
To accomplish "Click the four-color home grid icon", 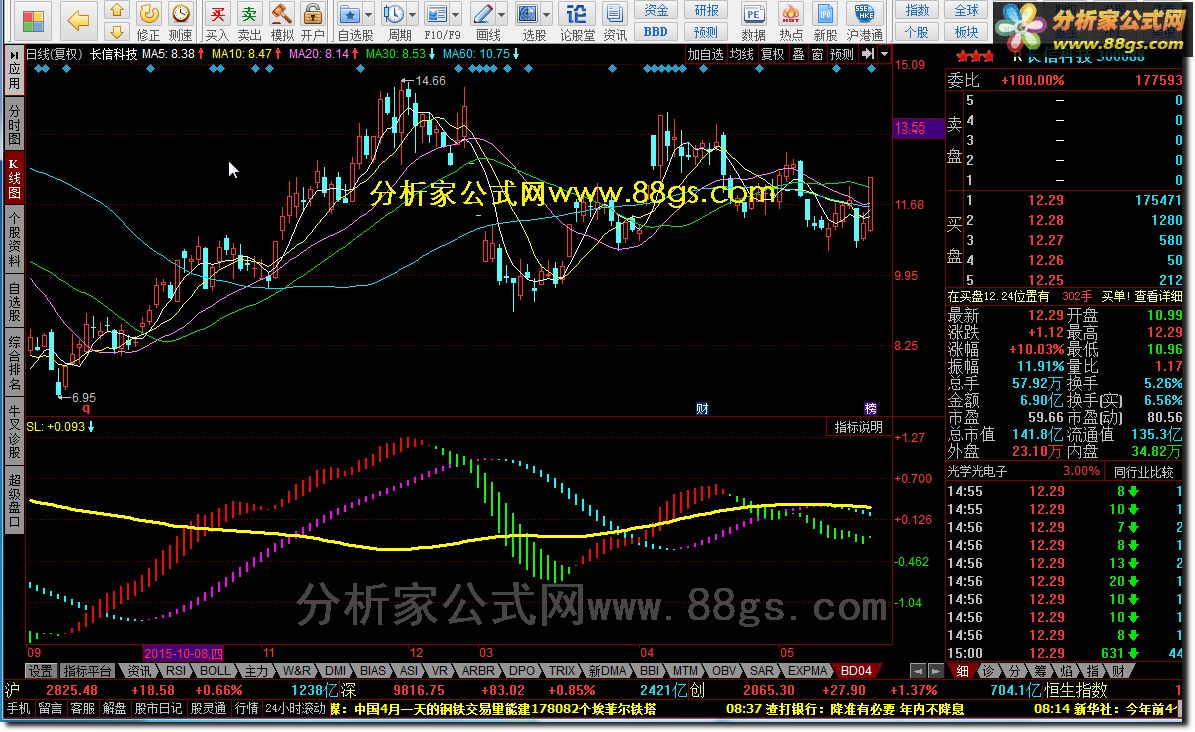I will pos(33,21).
